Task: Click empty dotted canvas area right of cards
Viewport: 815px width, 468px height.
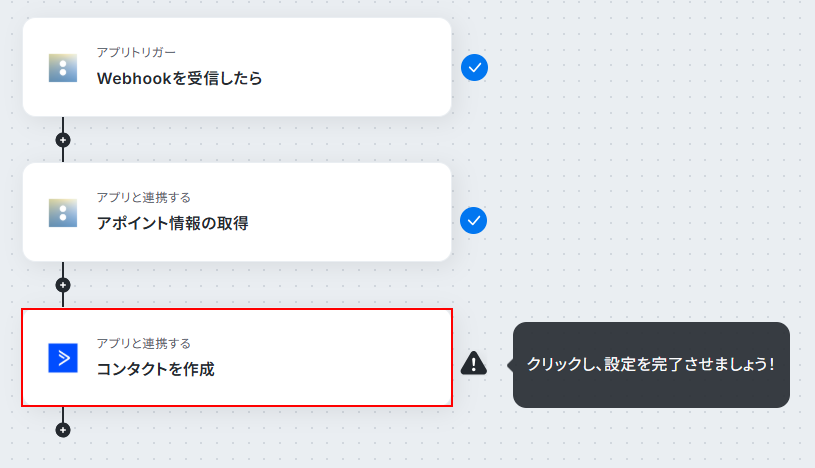Action: click(x=650, y=156)
